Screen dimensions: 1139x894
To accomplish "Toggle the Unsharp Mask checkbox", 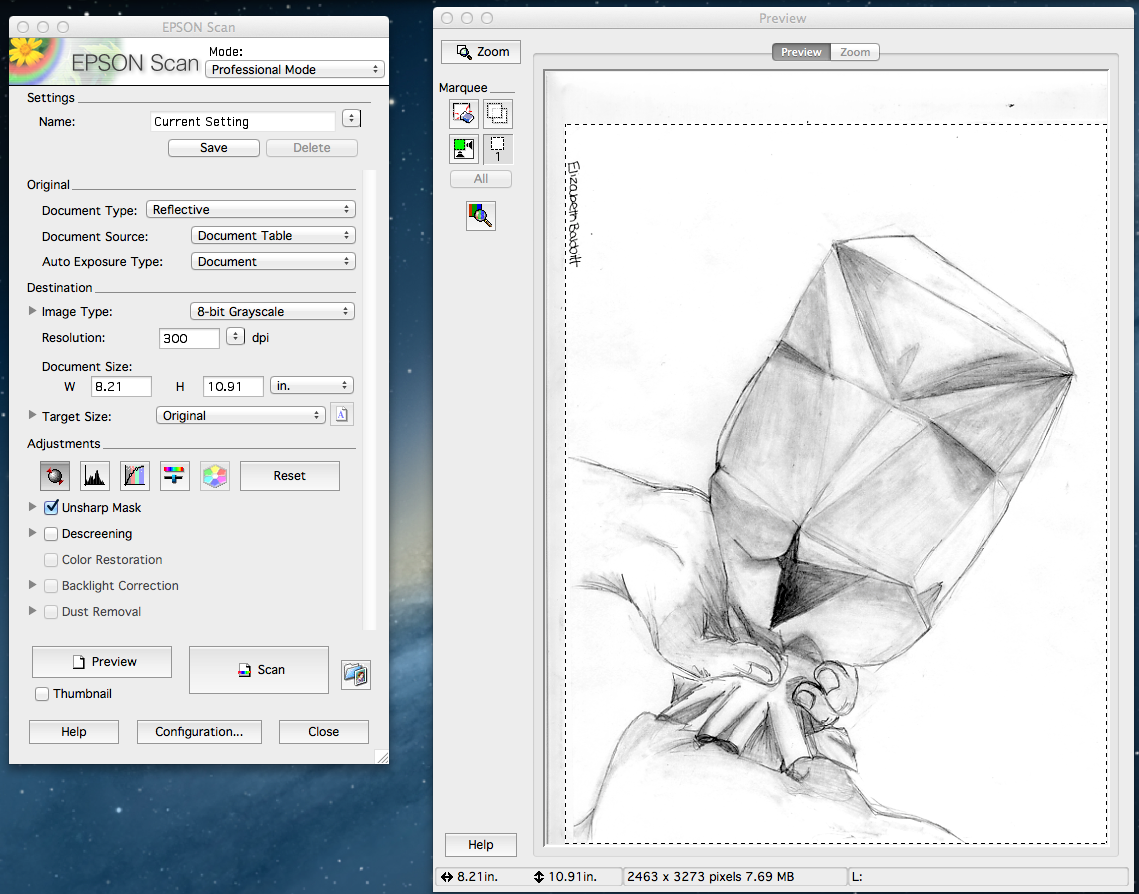I will [x=51, y=507].
